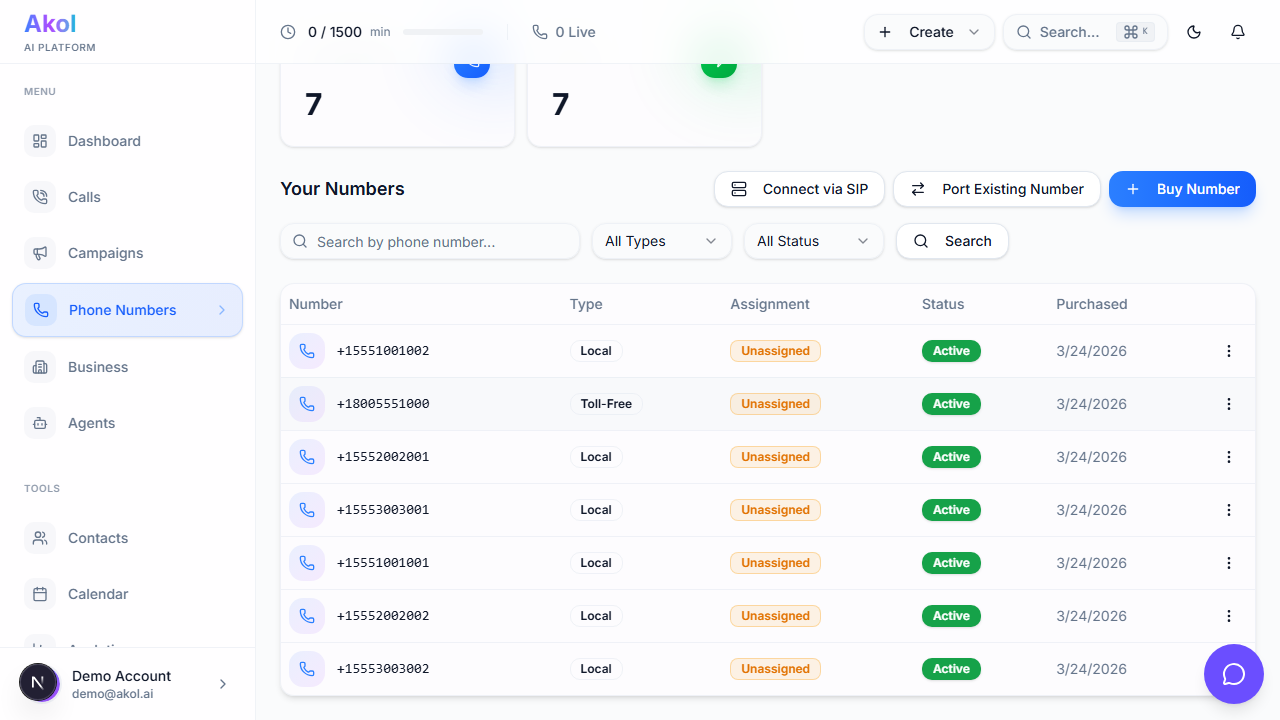Open the chat support bubble

[x=1233, y=674]
